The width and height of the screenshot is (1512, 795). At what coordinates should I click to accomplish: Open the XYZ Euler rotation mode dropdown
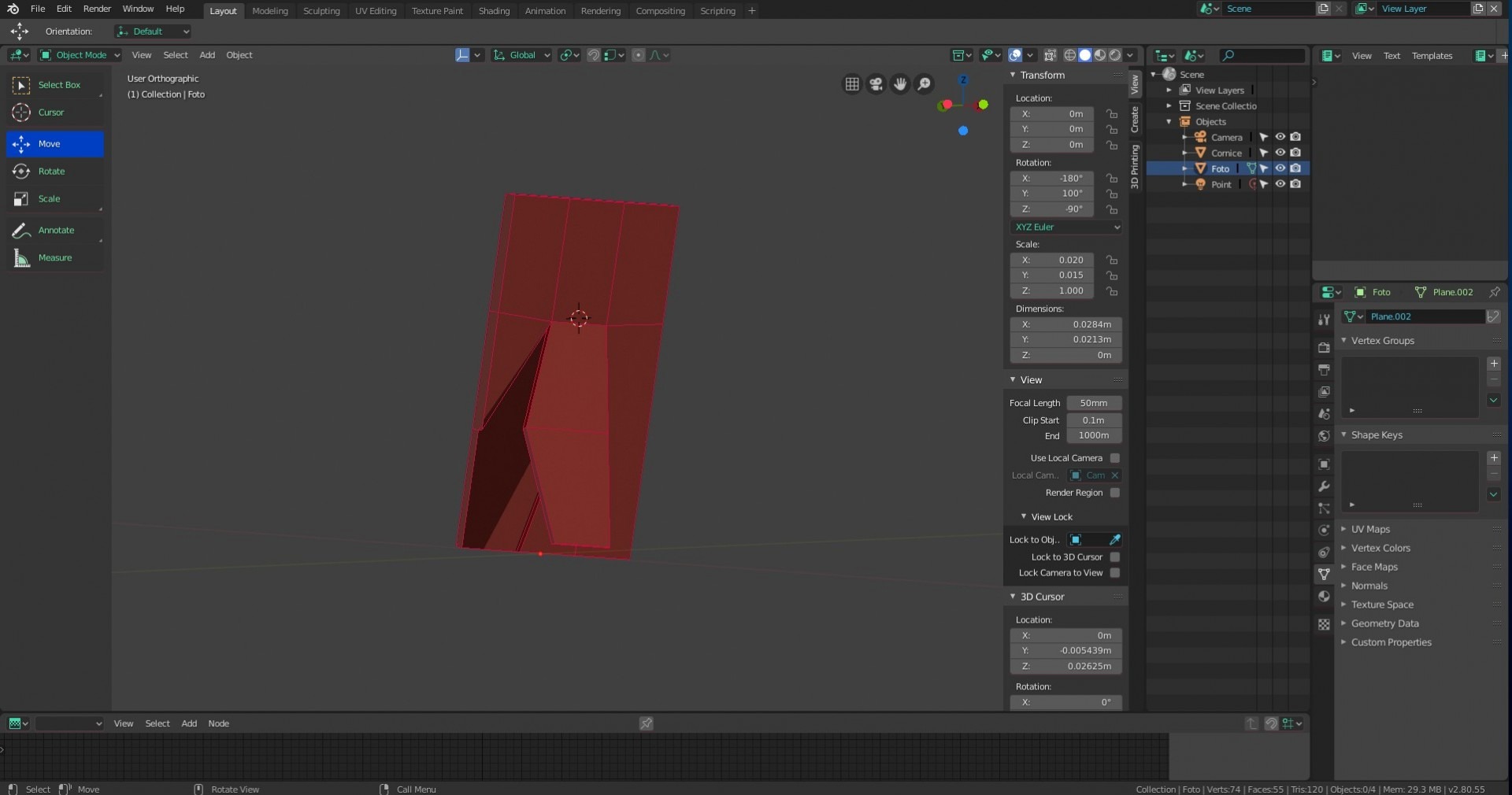point(1066,227)
